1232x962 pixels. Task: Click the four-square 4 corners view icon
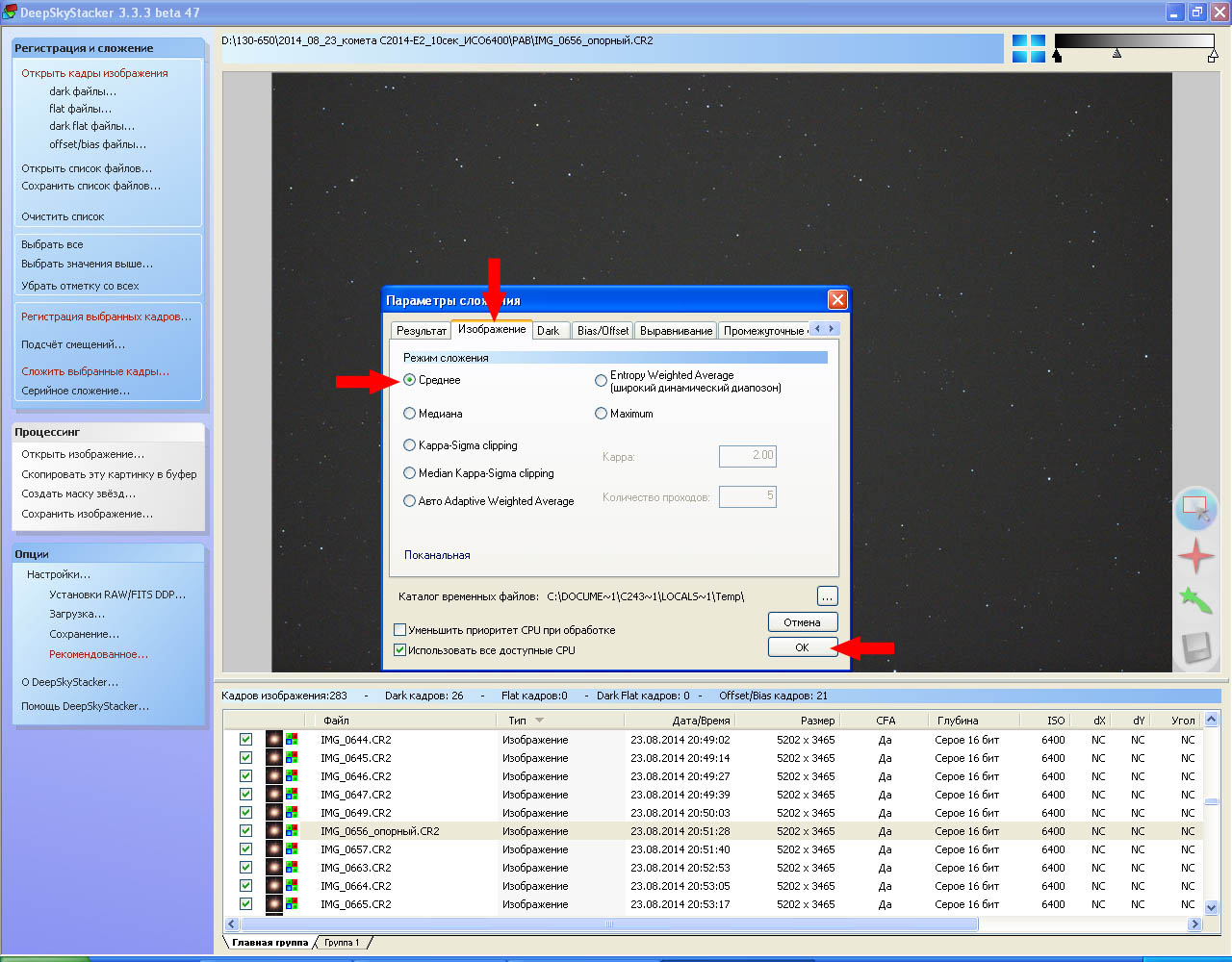tap(1028, 49)
